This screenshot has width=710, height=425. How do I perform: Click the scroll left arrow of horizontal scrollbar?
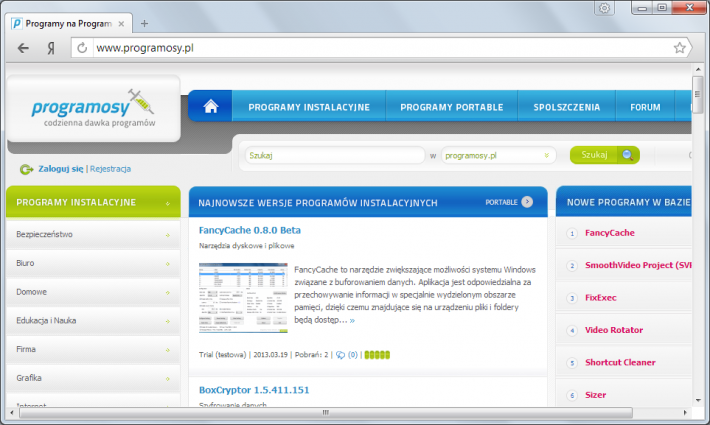(12, 412)
